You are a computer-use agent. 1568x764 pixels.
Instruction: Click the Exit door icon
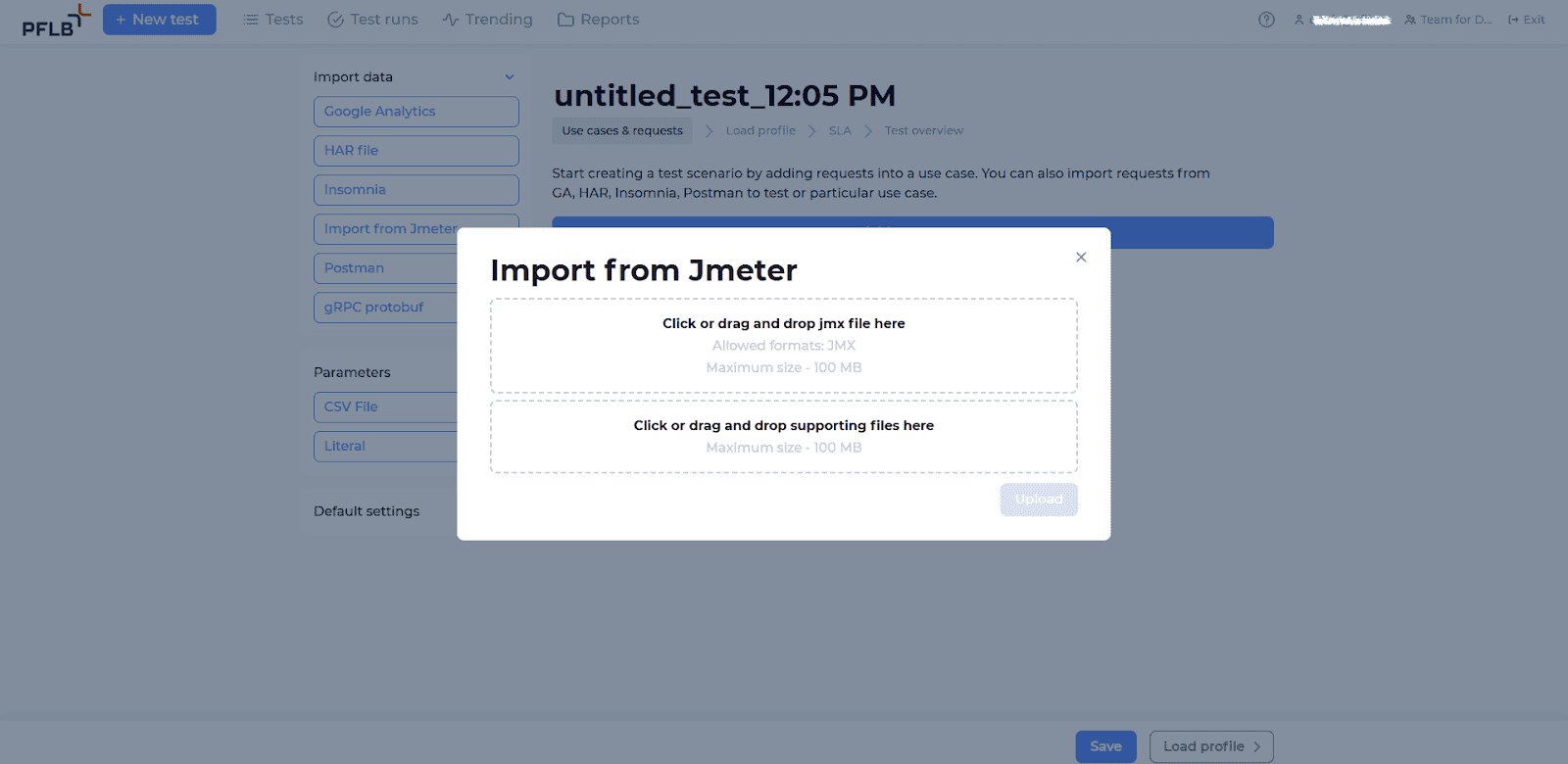click(1513, 20)
